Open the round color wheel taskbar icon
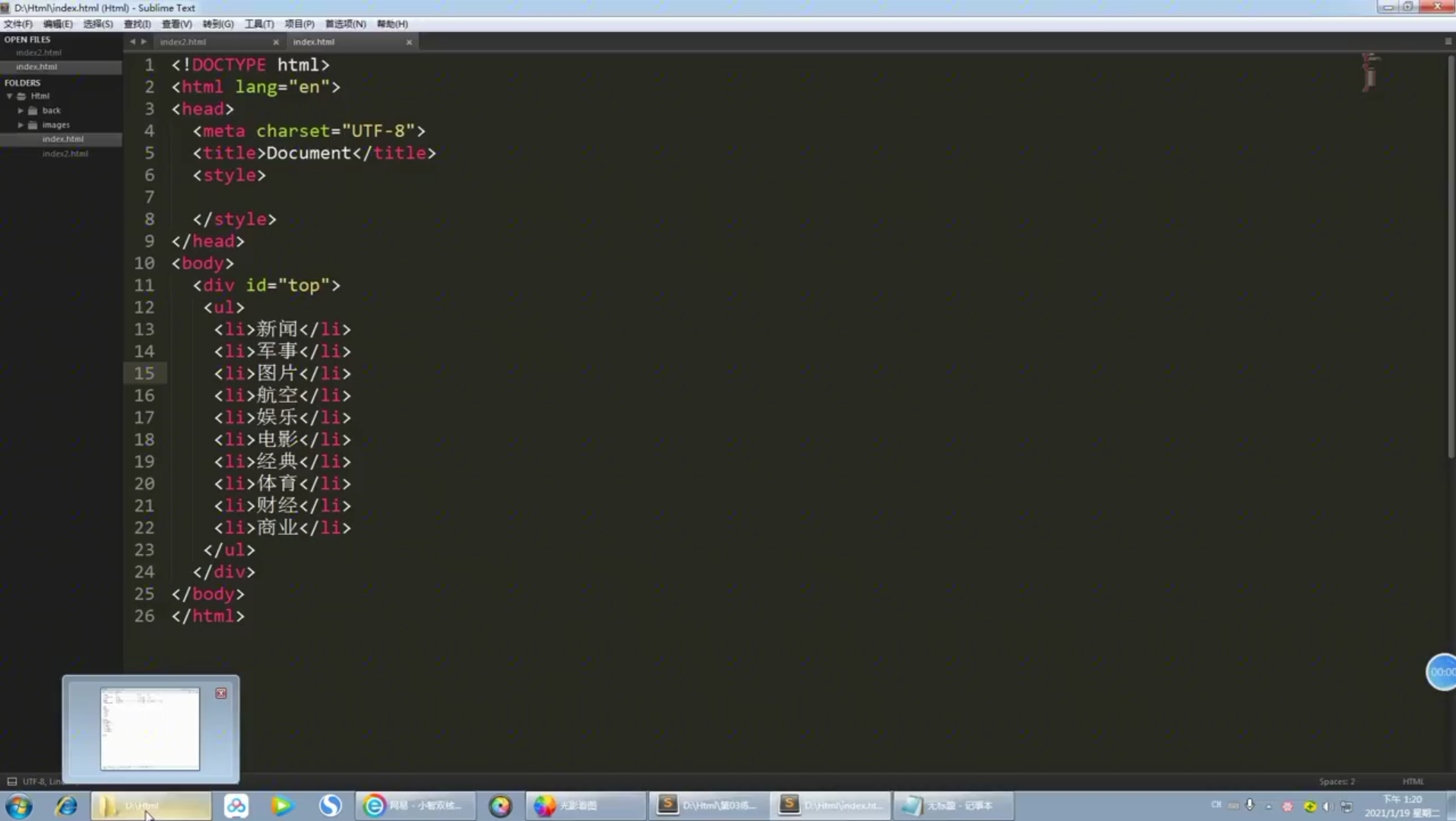The image size is (1456, 821). [x=500, y=806]
